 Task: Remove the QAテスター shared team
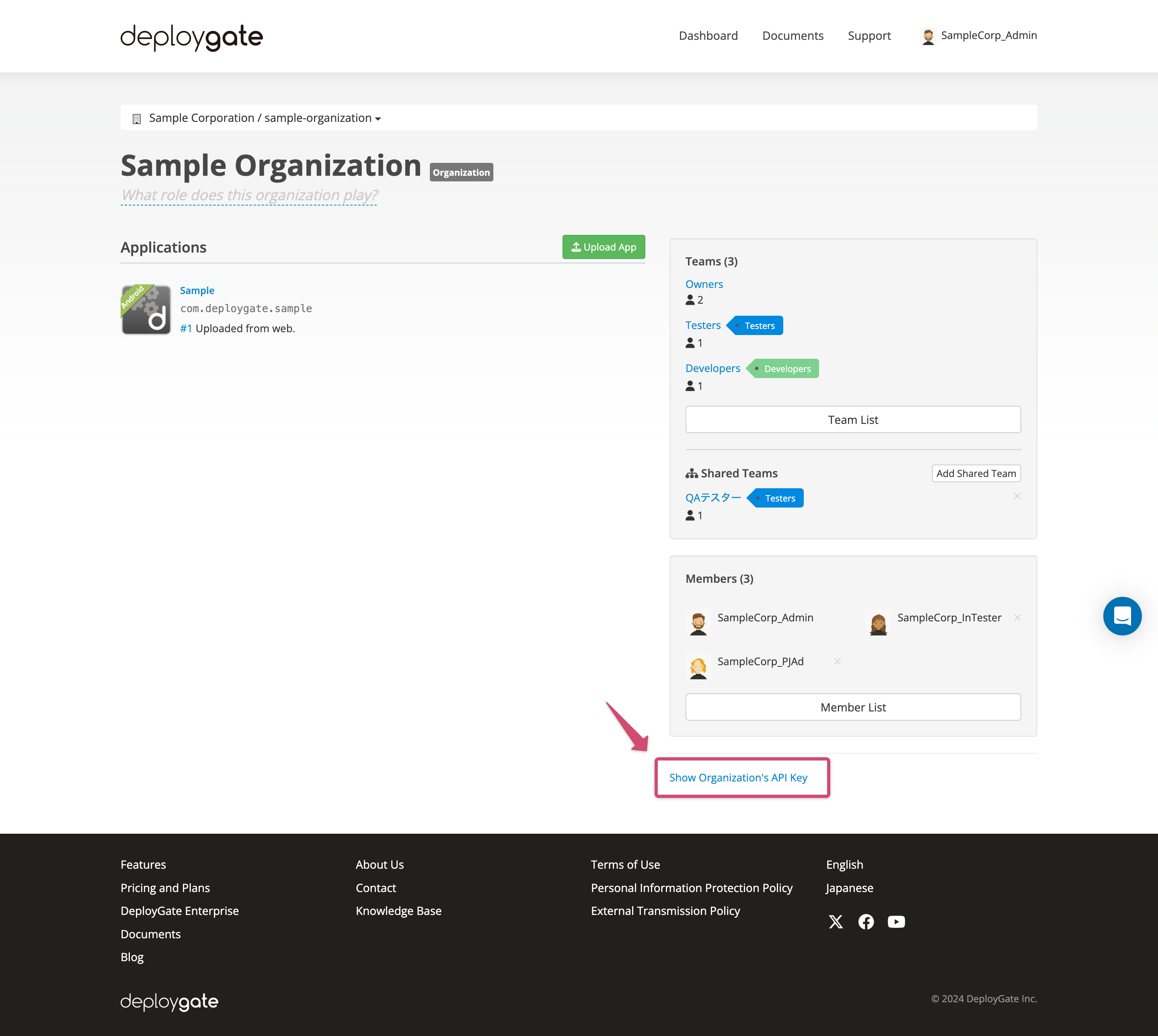[x=1017, y=496]
